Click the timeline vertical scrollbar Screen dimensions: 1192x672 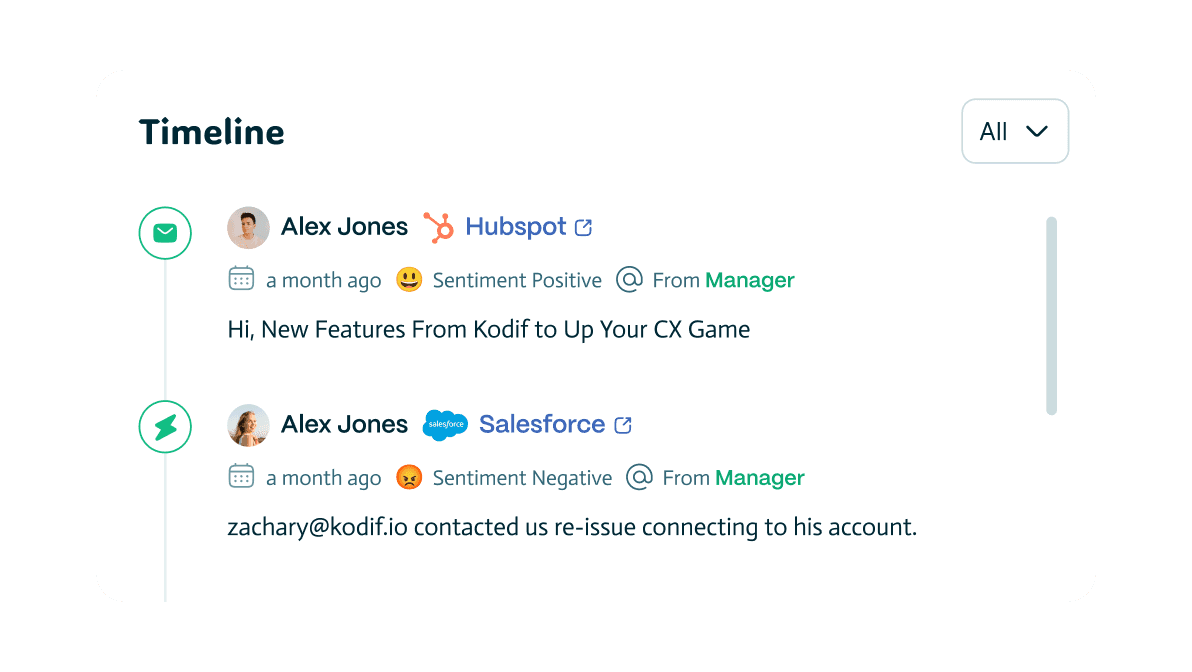pos(1051,315)
